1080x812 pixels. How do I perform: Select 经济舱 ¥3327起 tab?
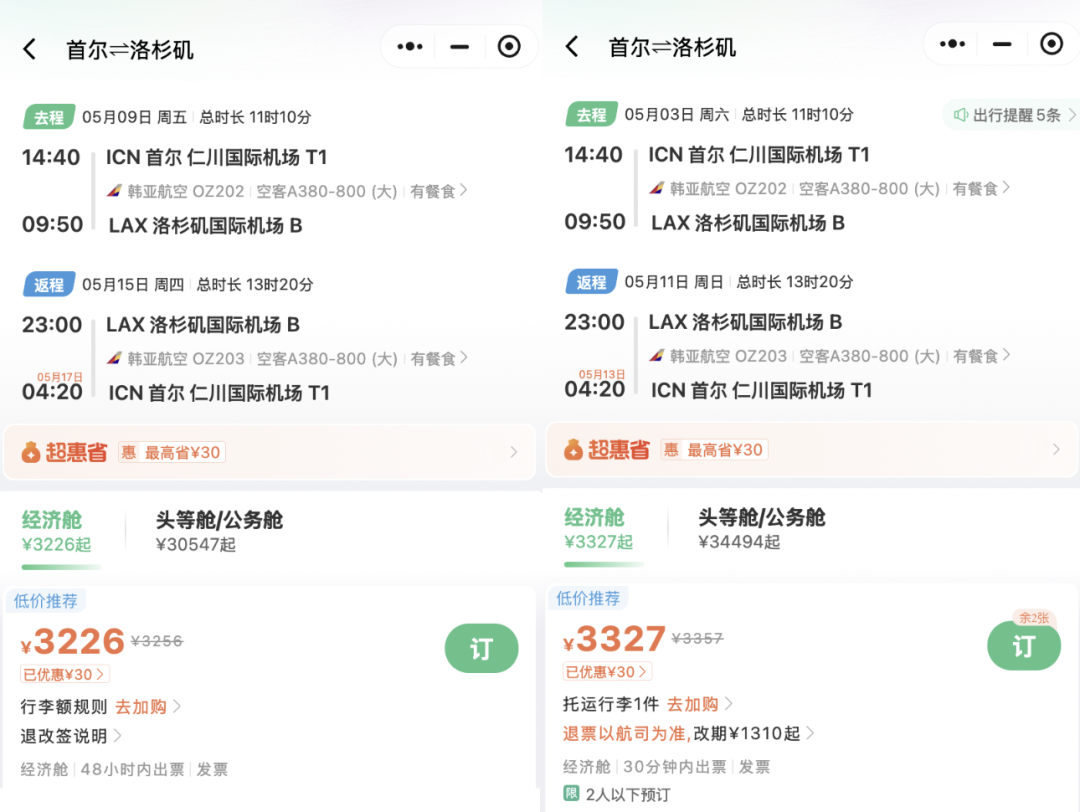(x=599, y=528)
